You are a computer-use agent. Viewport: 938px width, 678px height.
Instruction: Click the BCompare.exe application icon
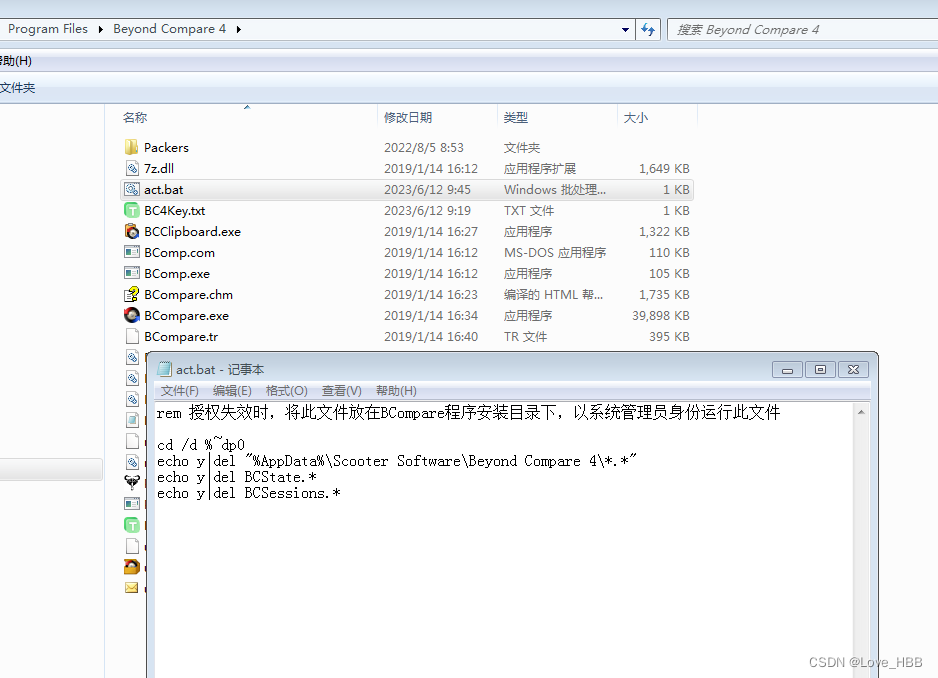[132, 315]
